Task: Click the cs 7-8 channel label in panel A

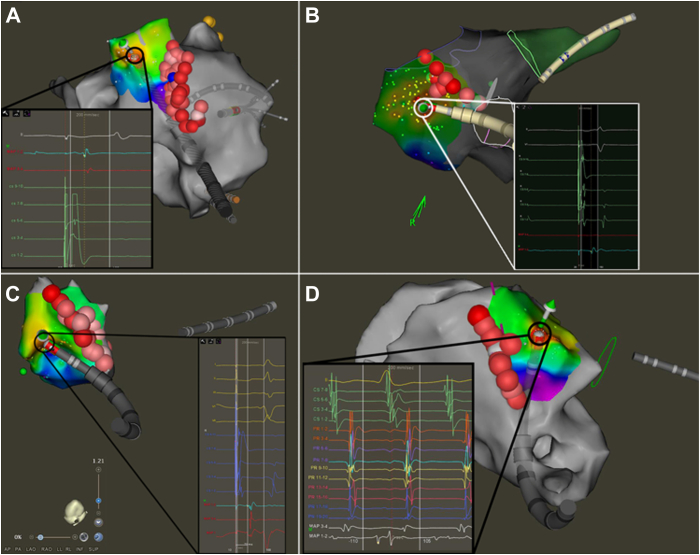Action: coord(17,204)
